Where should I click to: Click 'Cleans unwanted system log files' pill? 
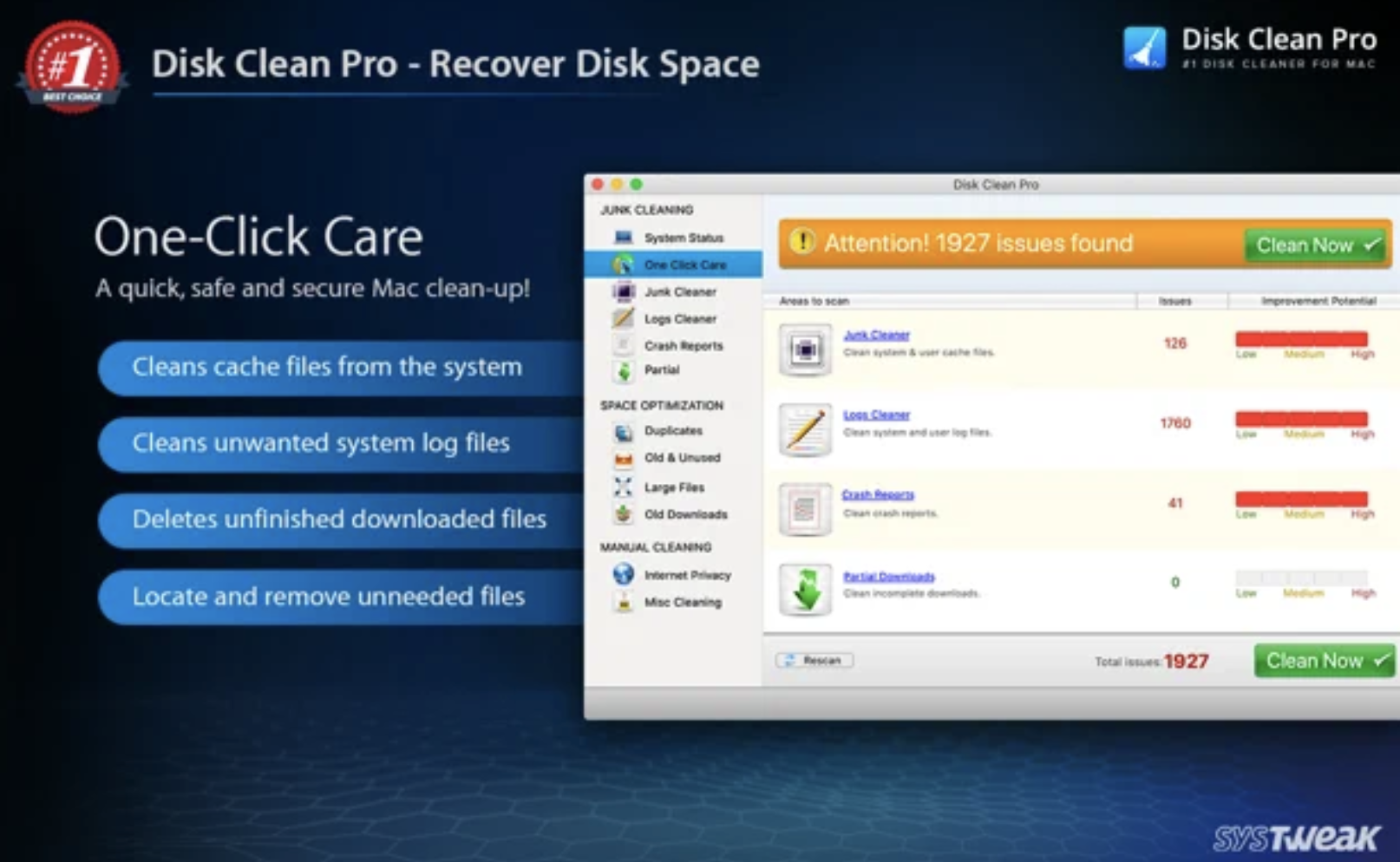341,443
